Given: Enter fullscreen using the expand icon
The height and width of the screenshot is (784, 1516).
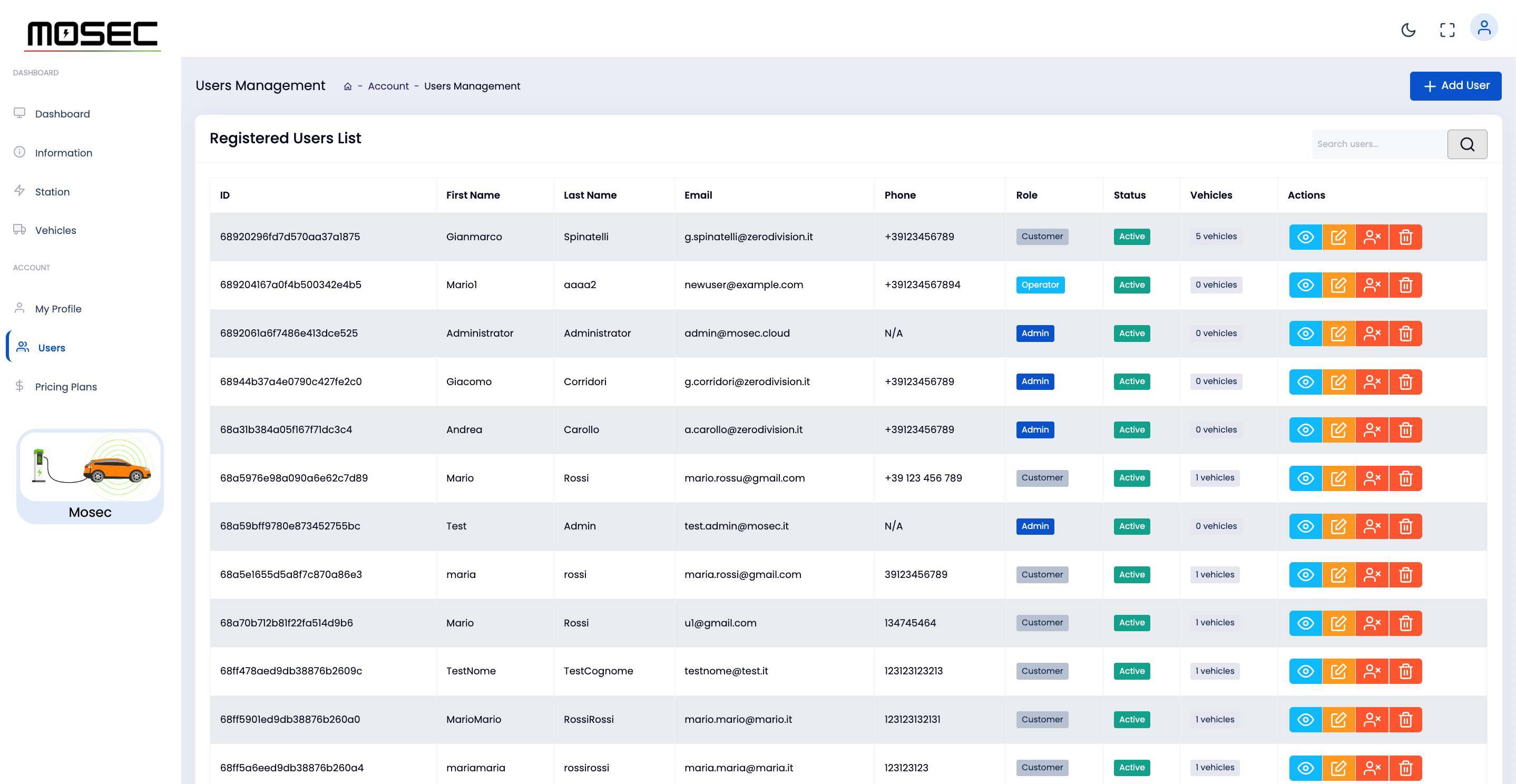Looking at the screenshot, I should click(x=1447, y=30).
